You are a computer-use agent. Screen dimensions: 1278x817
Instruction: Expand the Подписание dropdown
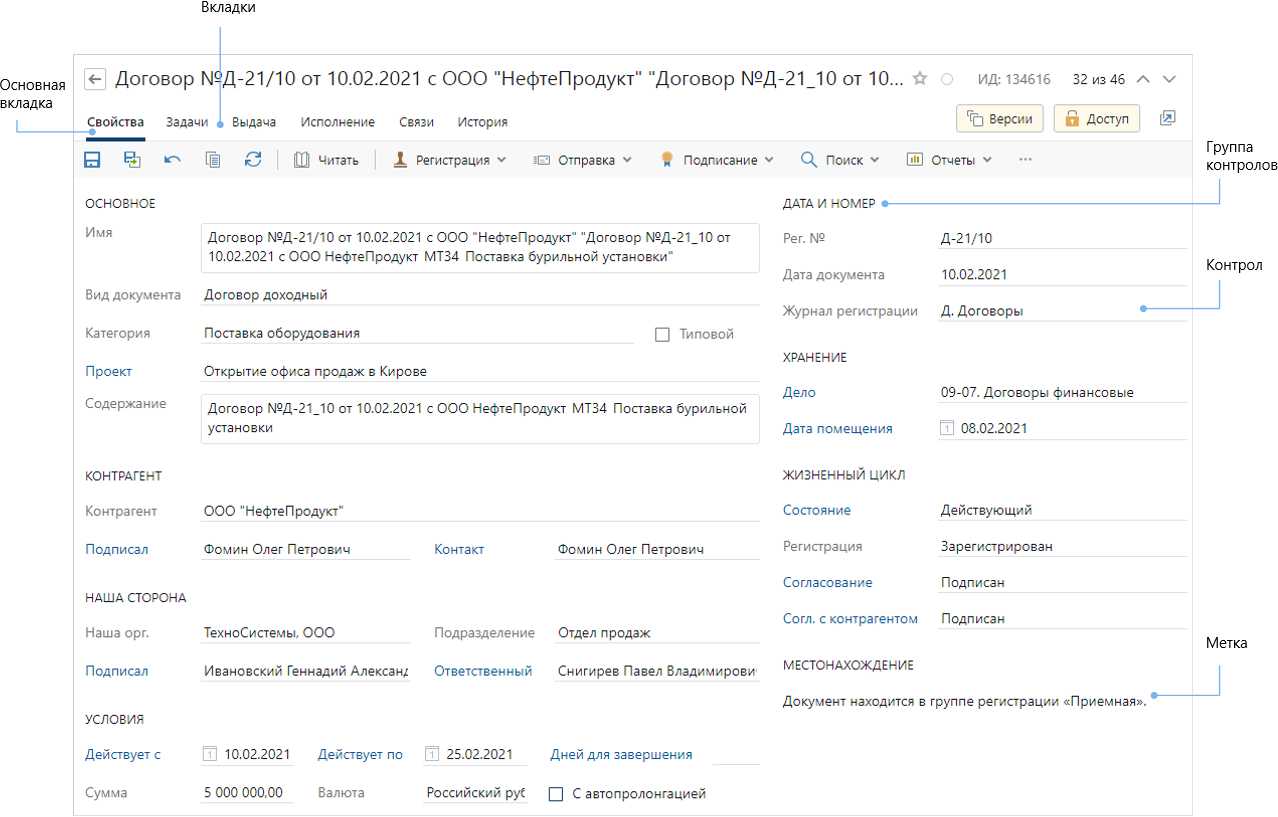coord(717,159)
